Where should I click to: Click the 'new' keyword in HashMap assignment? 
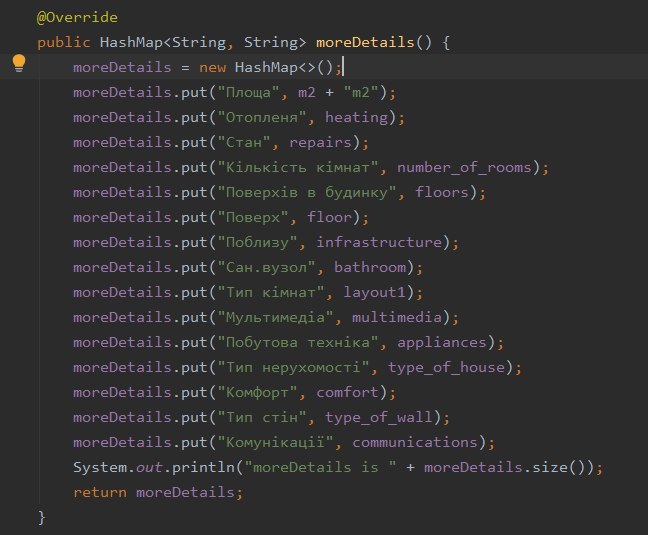212,67
